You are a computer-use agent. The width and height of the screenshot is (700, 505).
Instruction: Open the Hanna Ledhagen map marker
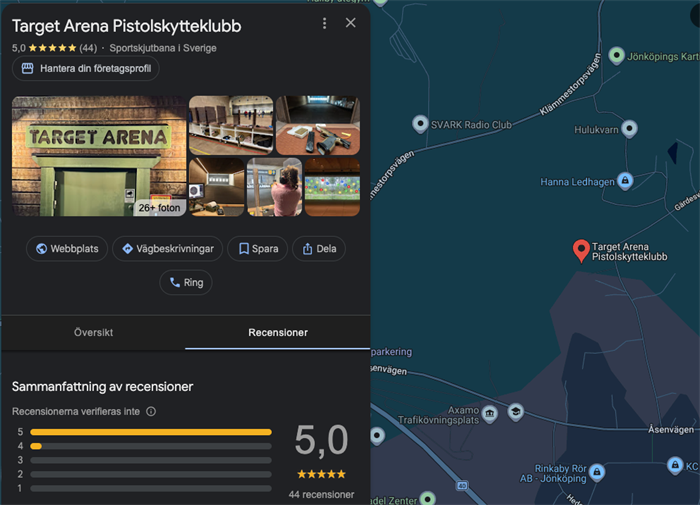(x=625, y=181)
